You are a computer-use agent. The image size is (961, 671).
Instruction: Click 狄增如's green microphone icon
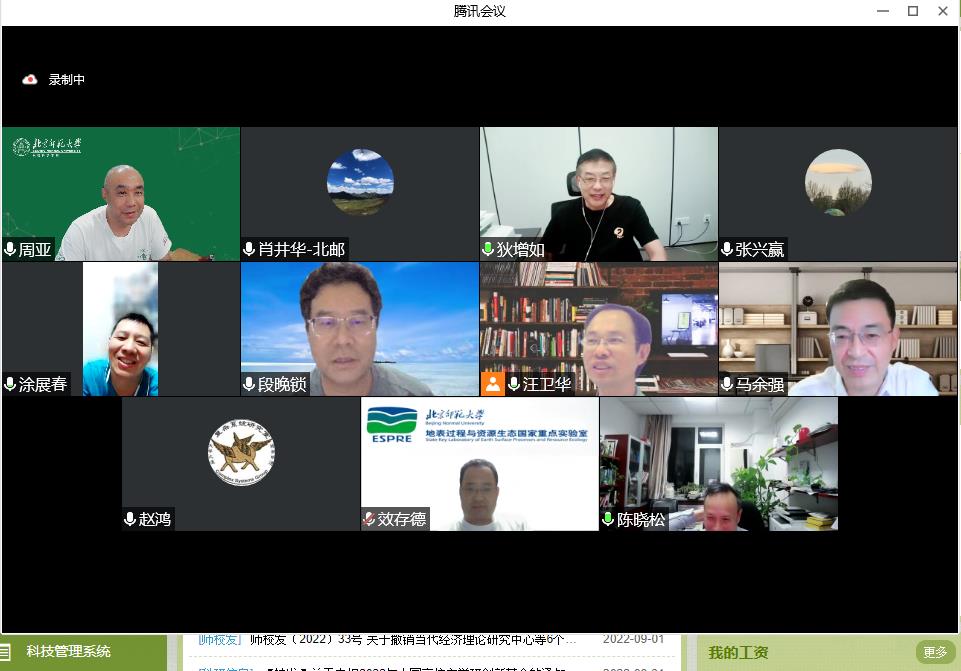coord(488,249)
